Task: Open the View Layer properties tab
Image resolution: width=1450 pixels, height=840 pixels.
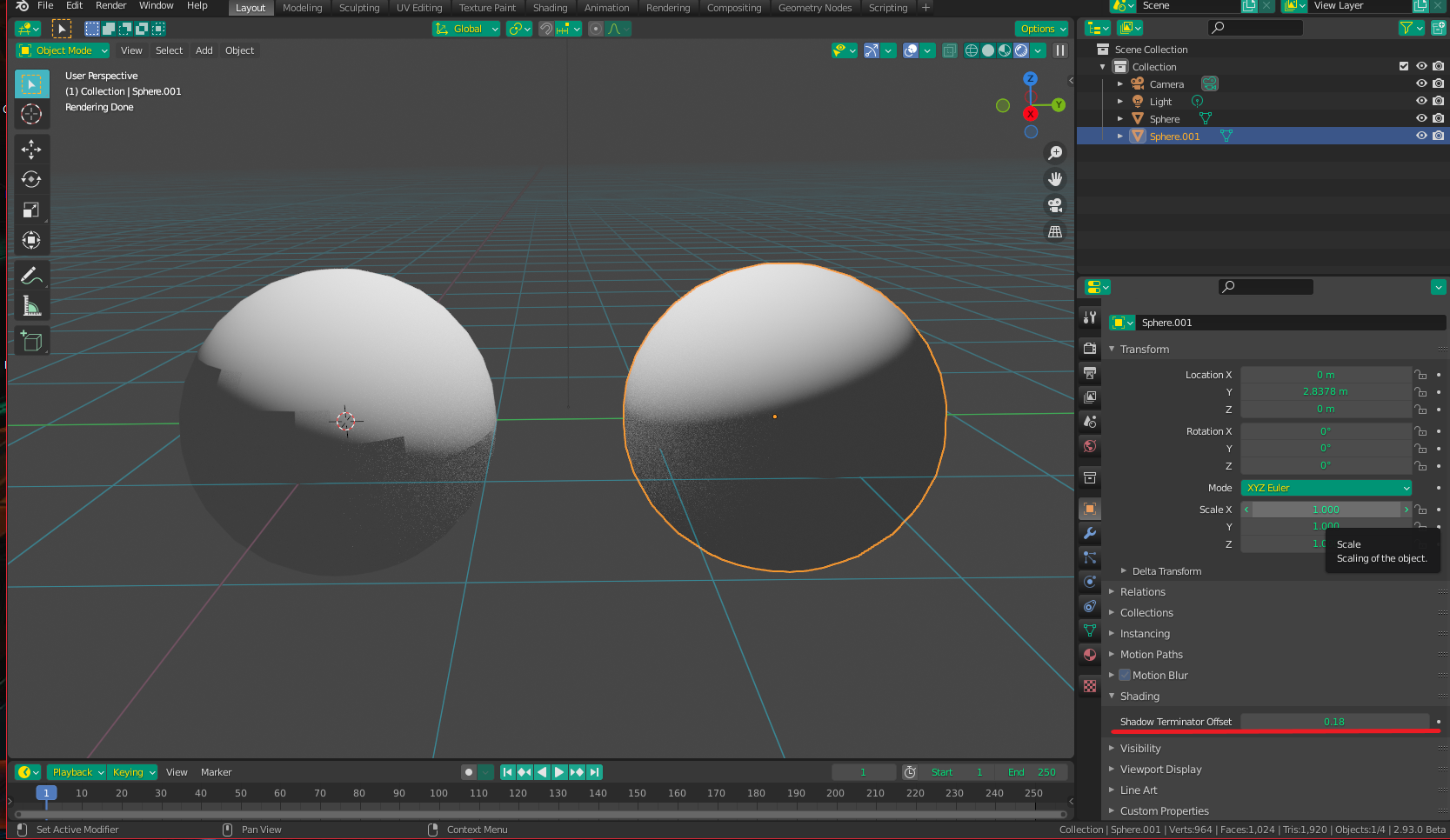Action: point(1090,397)
